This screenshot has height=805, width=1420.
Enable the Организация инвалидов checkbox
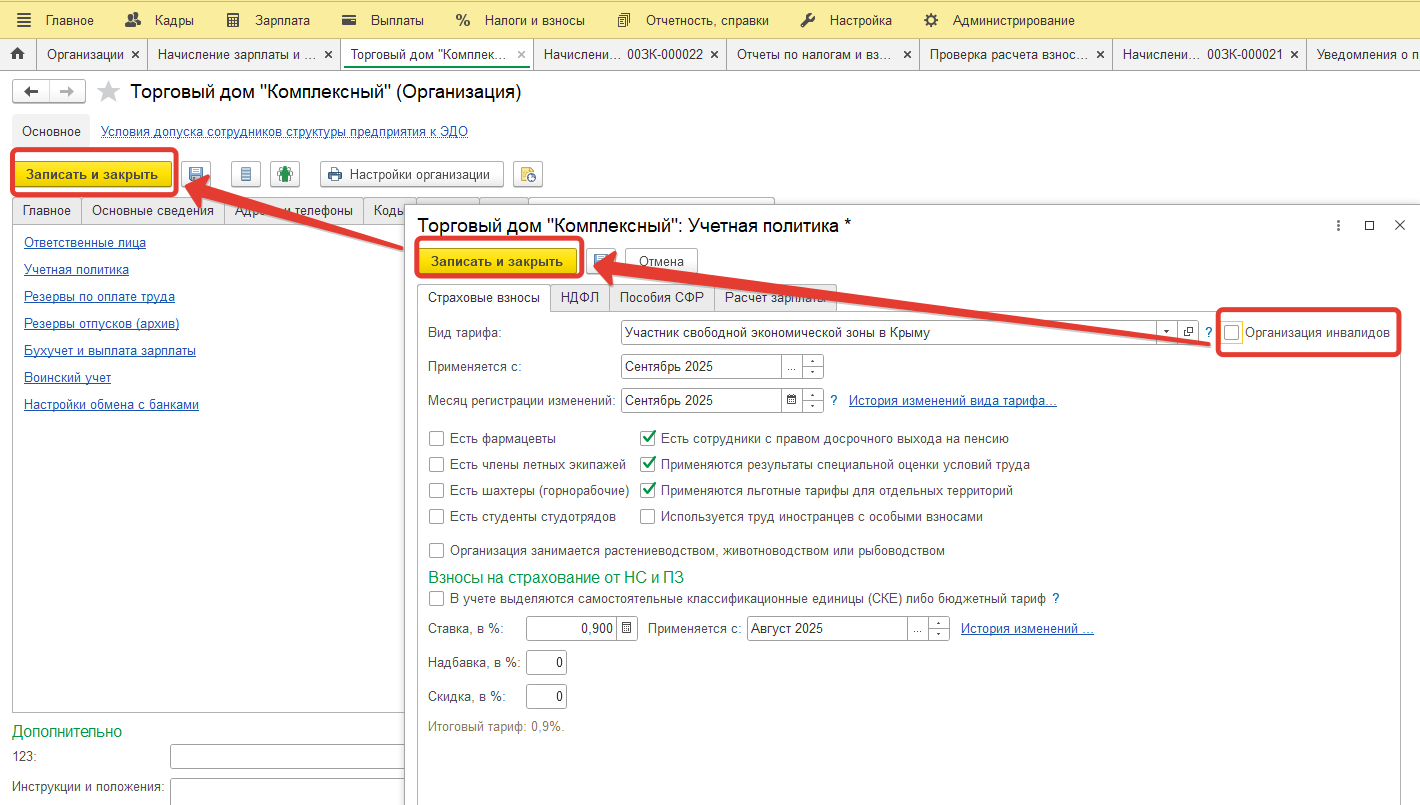click(x=1232, y=332)
